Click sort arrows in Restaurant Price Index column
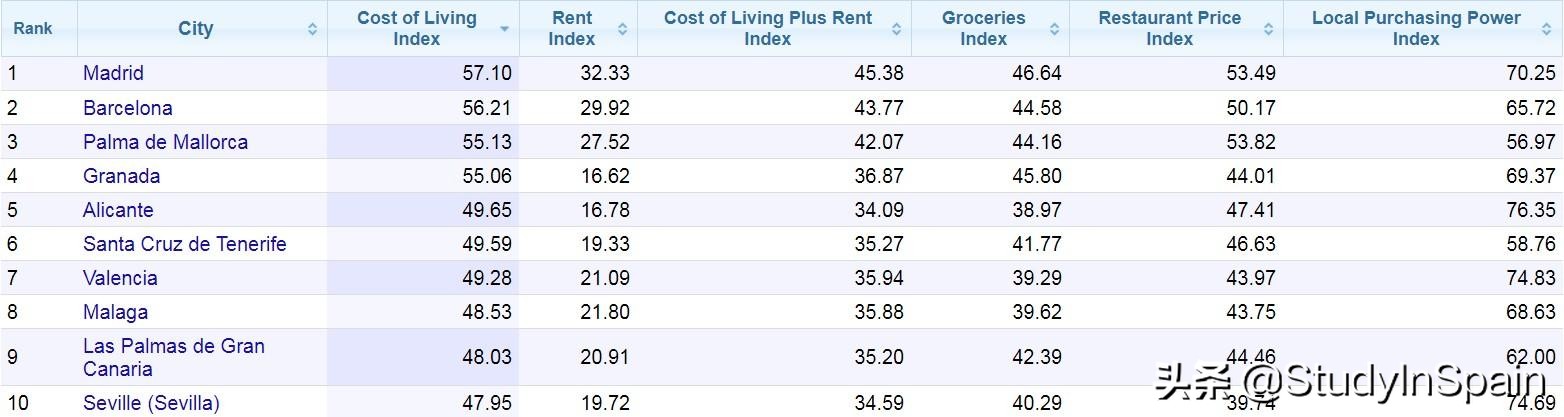The height and width of the screenshot is (417, 1564). [1269, 29]
